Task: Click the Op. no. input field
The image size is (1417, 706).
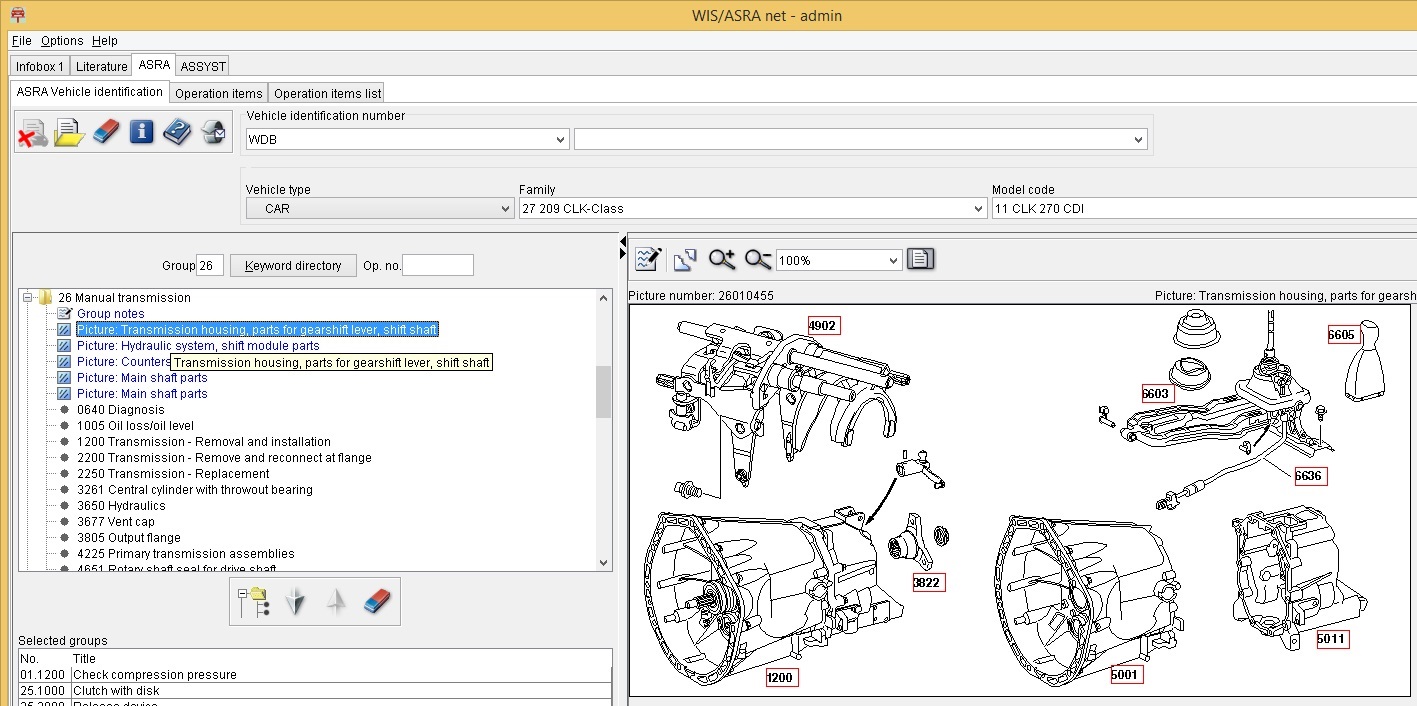Action: pos(437,266)
